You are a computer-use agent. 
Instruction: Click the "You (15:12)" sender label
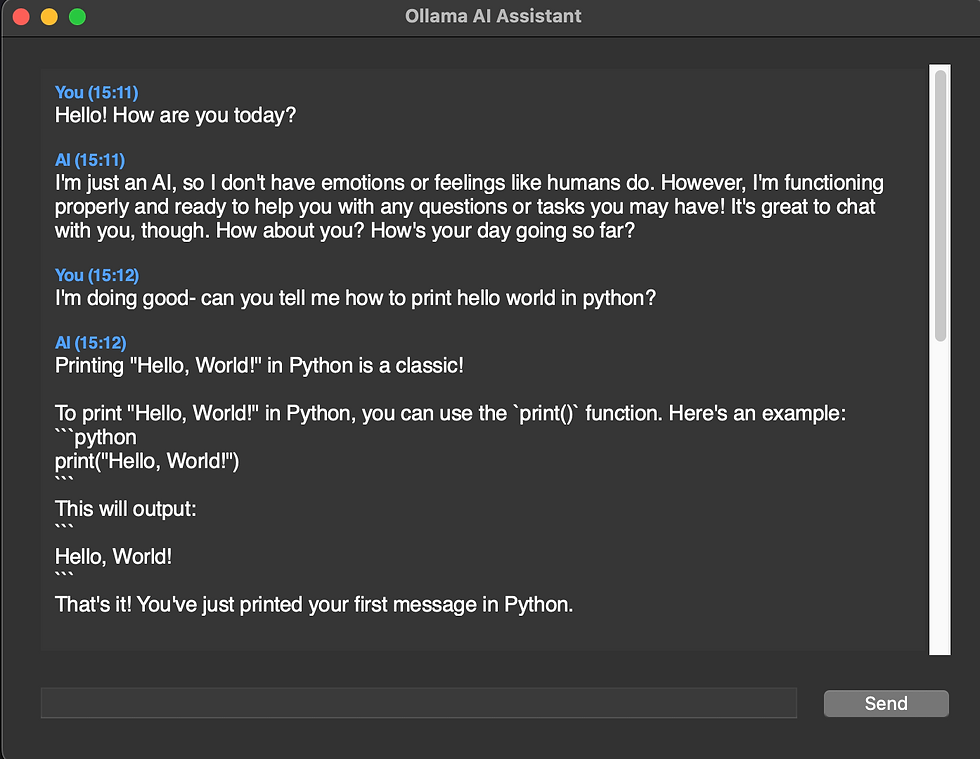tap(97, 275)
